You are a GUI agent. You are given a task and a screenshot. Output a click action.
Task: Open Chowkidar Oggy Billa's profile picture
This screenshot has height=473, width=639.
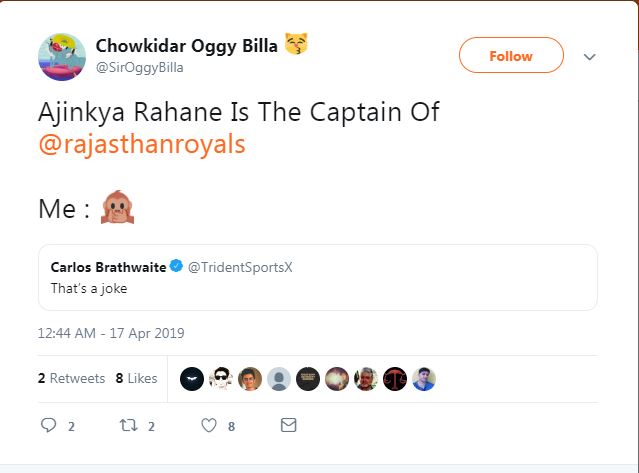pyautogui.click(x=61, y=56)
